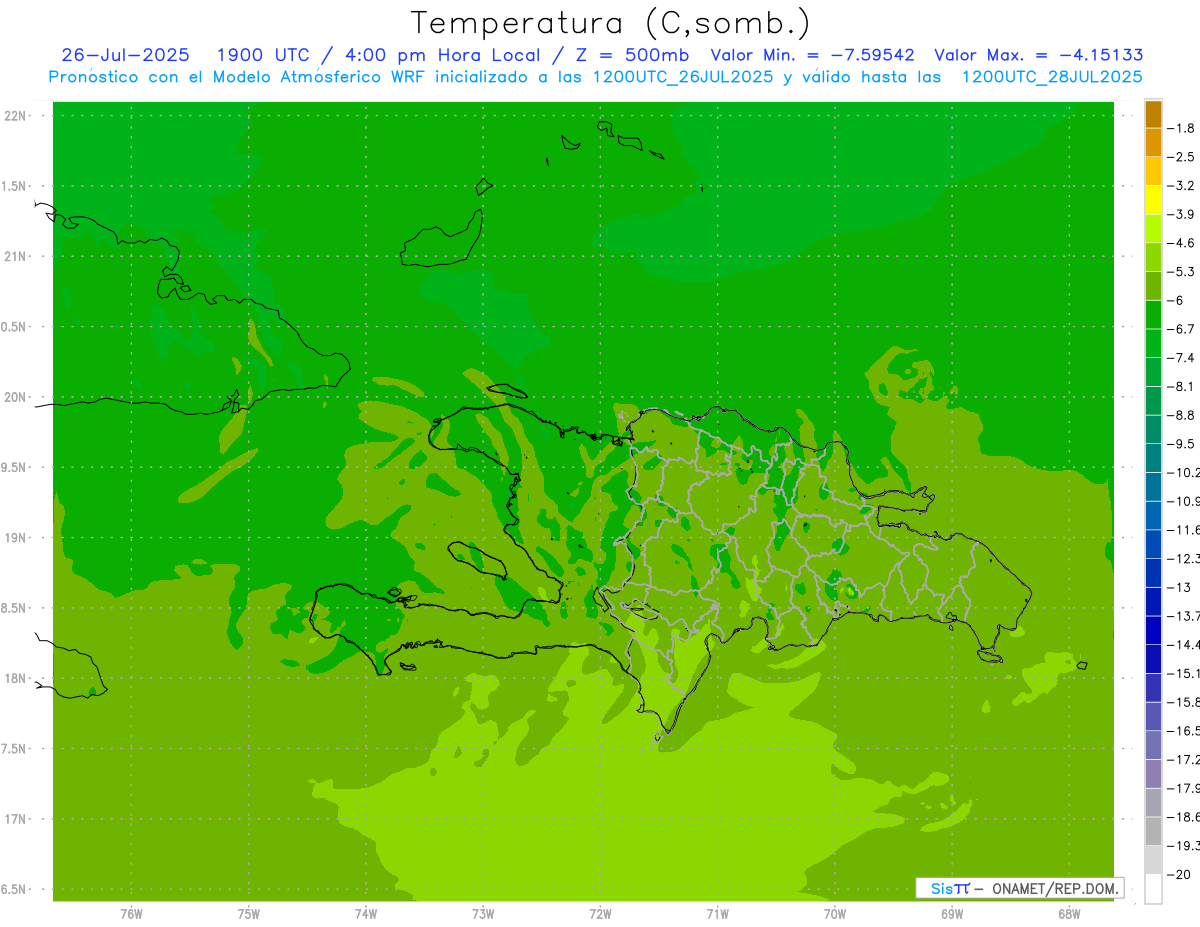
Task: Click the '26-Jul-2025' date text
Action: tap(125, 55)
